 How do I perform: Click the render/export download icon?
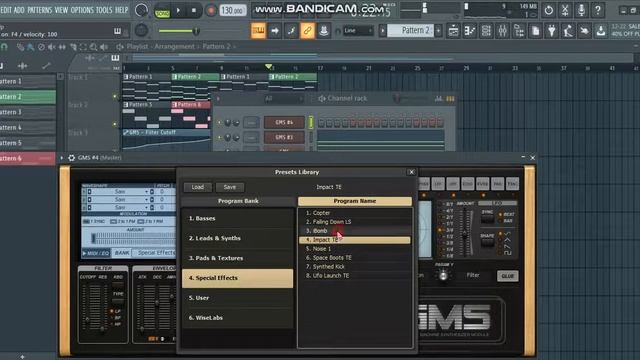tap(600, 31)
